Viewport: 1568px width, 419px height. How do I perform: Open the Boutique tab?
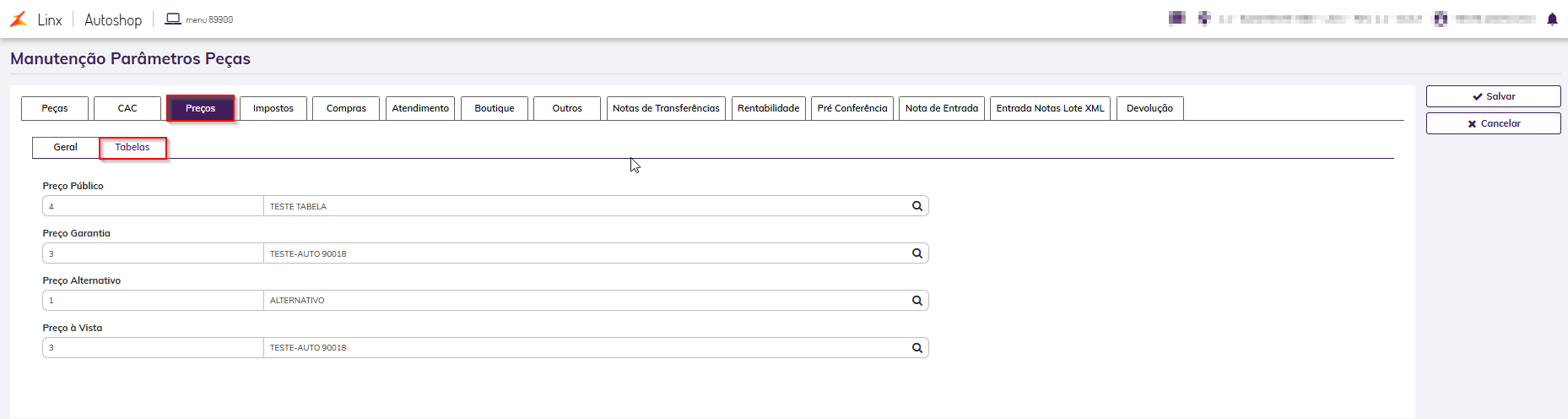tap(495, 108)
